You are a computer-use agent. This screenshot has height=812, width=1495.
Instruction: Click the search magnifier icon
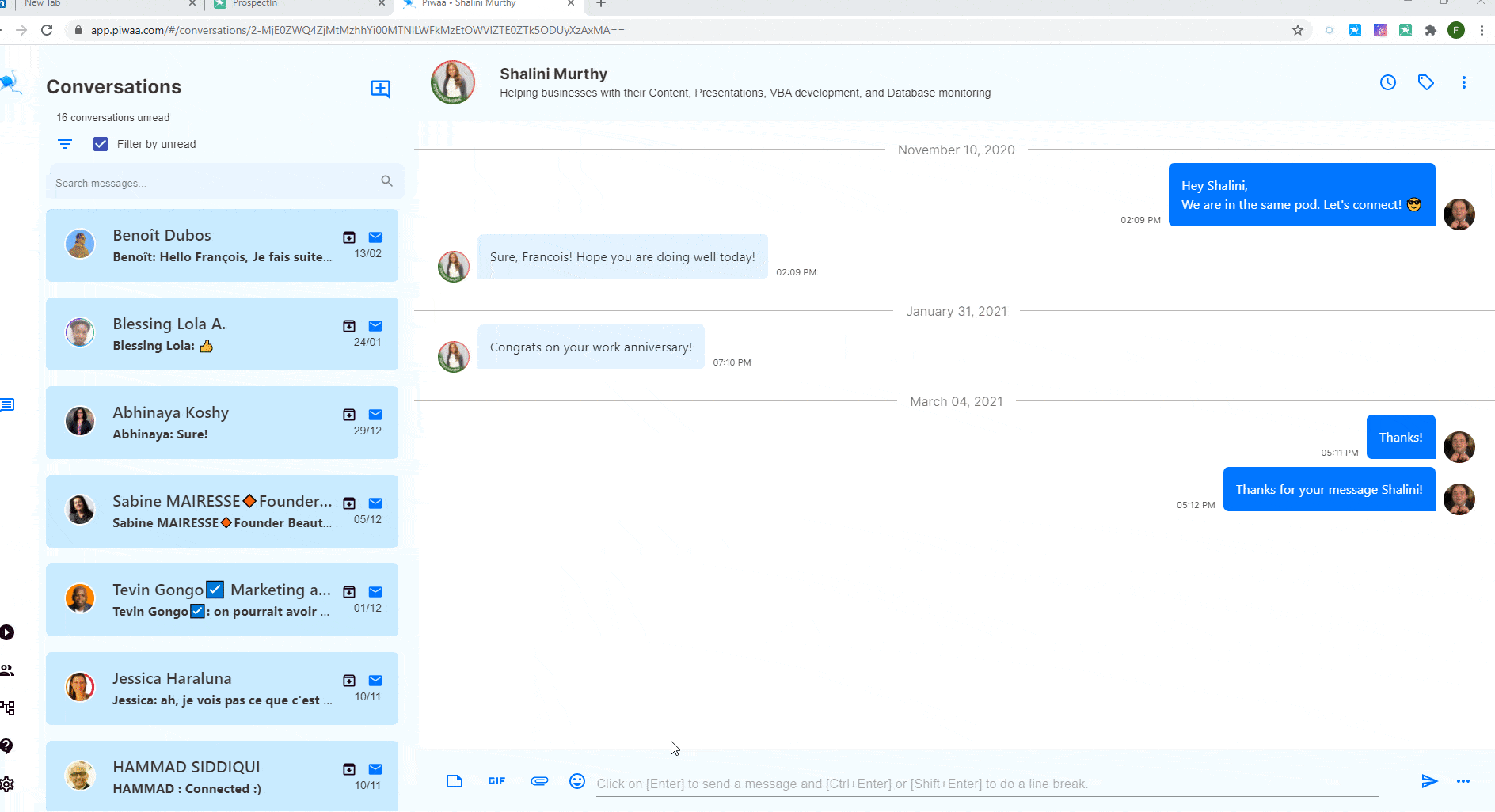386,181
